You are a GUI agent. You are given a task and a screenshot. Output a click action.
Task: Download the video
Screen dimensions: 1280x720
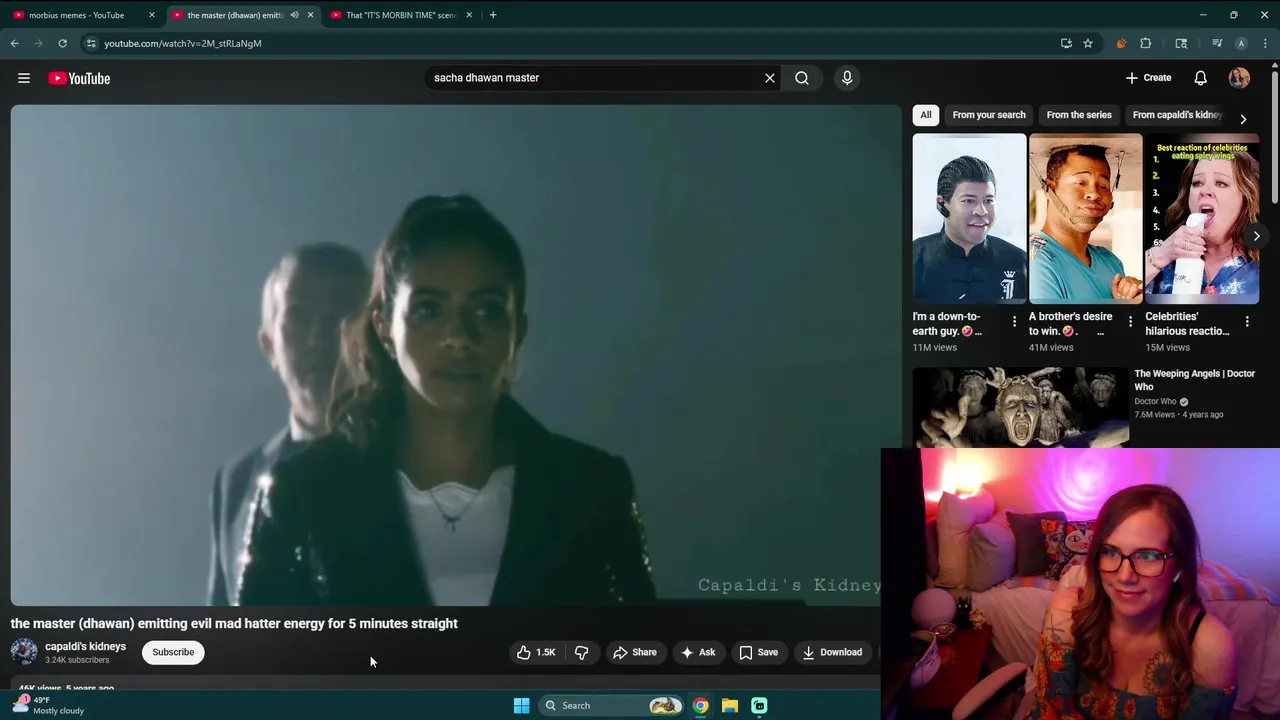click(832, 652)
